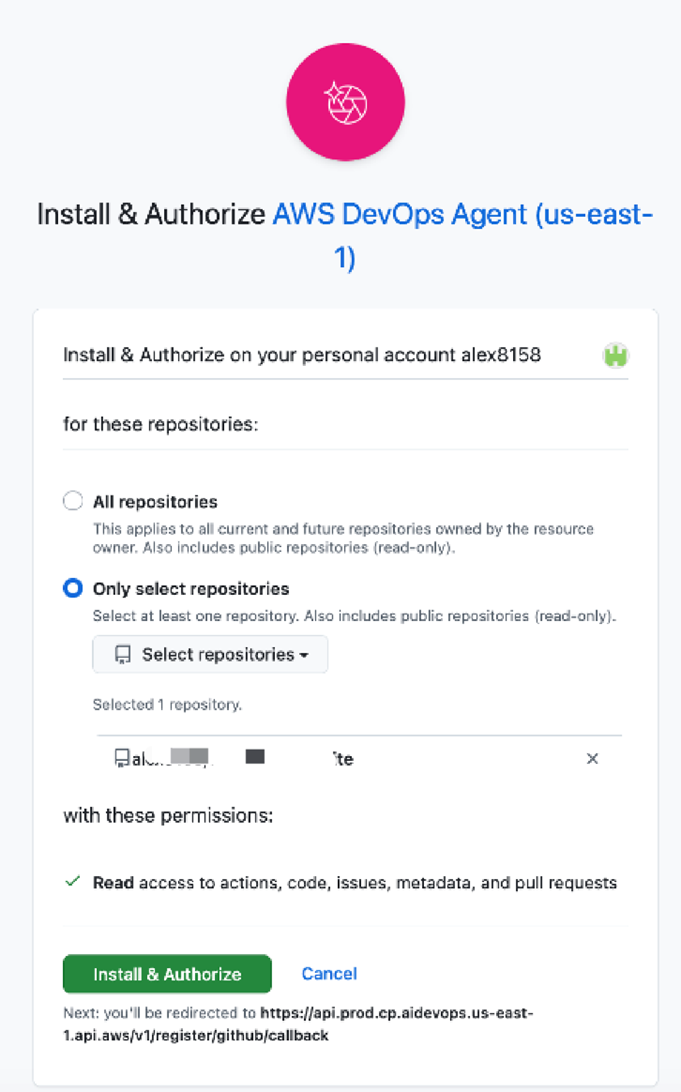
Task: Click the 'Install & Authorize on your personal account' heading
Action: (302, 355)
